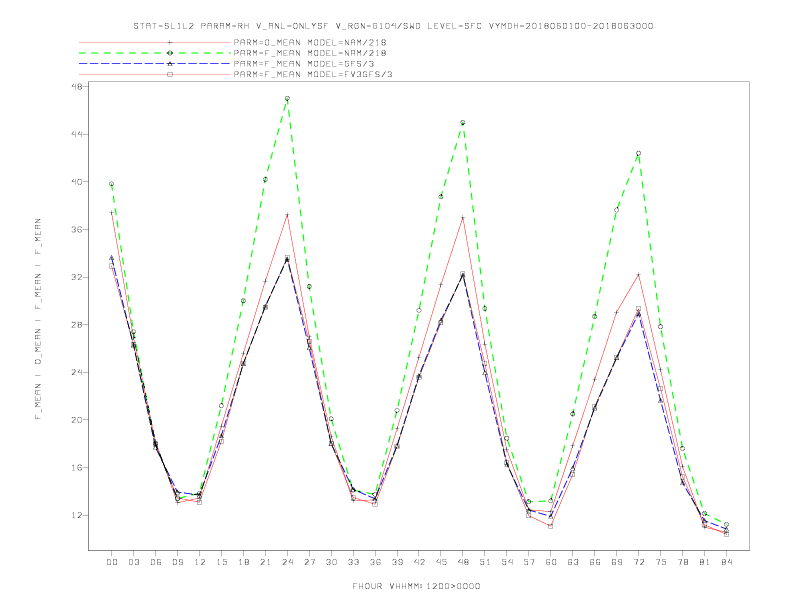Screen dimensions: 792x612
Task: Select legend entry PARM=F_MEAN MODEL=FV3GFS/3
Action: pos(313,74)
